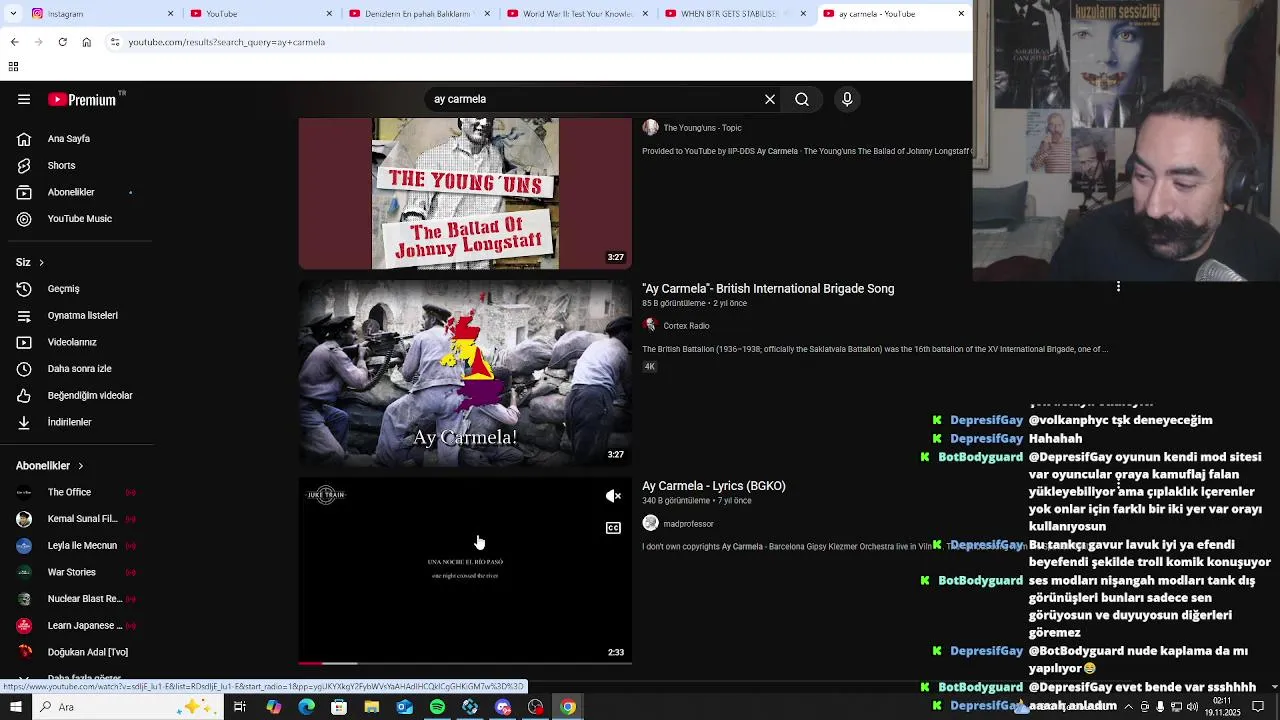Image resolution: width=1280 pixels, height=720 pixels.
Task: Click the magnifier search button
Action: [x=802, y=99]
